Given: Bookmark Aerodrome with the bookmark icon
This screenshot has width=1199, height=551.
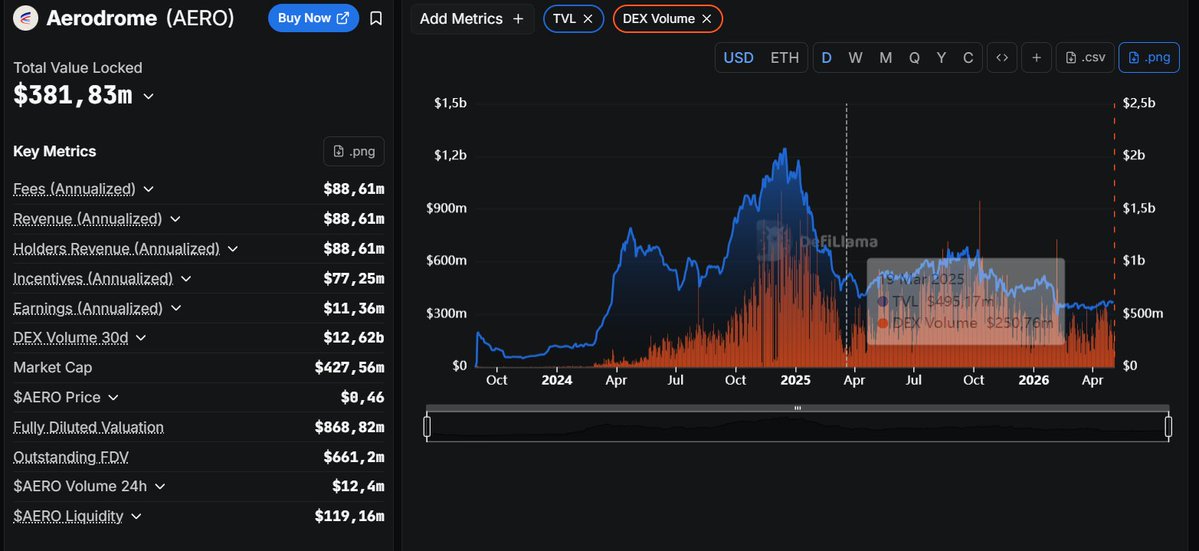Looking at the screenshot, I should pyautogui.click(x=375, y=18).
